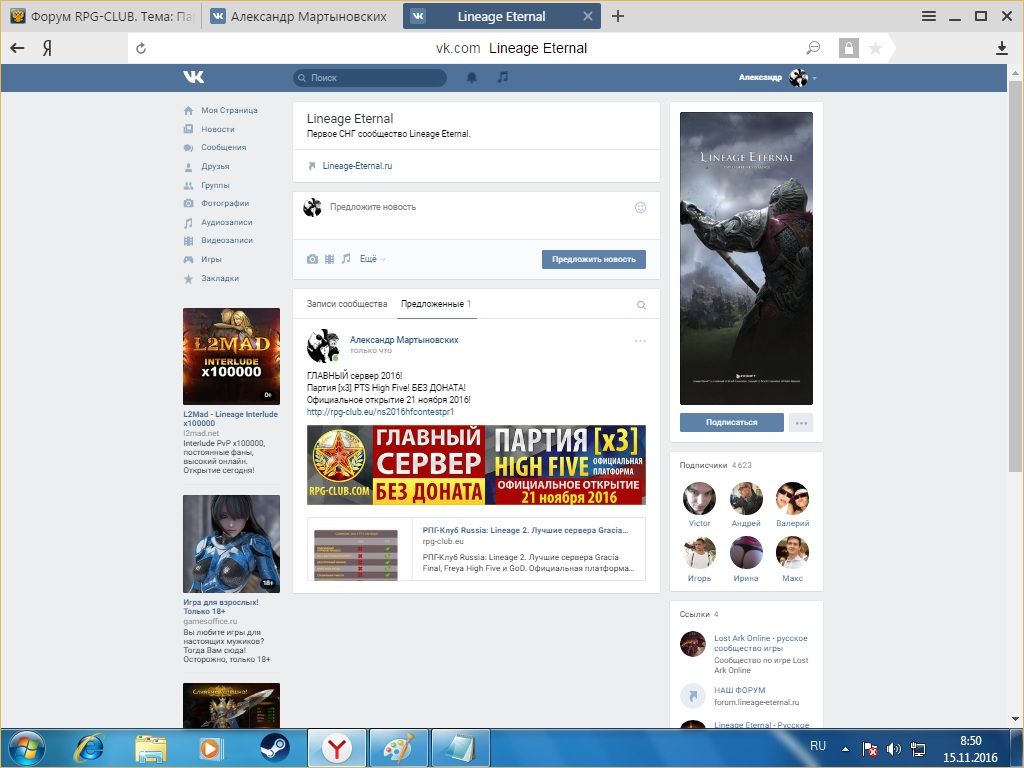The image size is (1024, 768).
Task: Open the Lineage-Eternal.ru link
Action: pyautogui.click(x=357, y=166)
